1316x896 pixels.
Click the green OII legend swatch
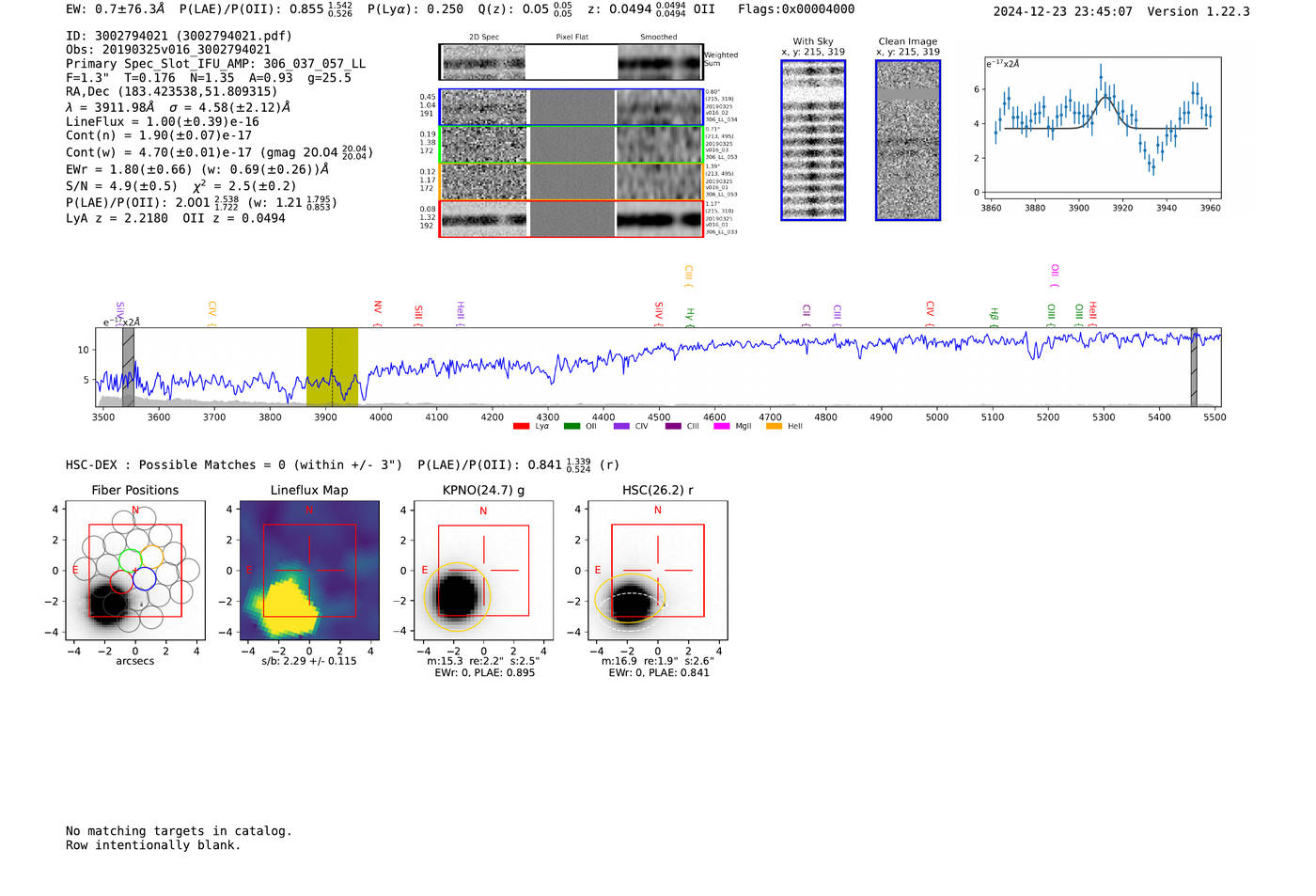(572, 426)
